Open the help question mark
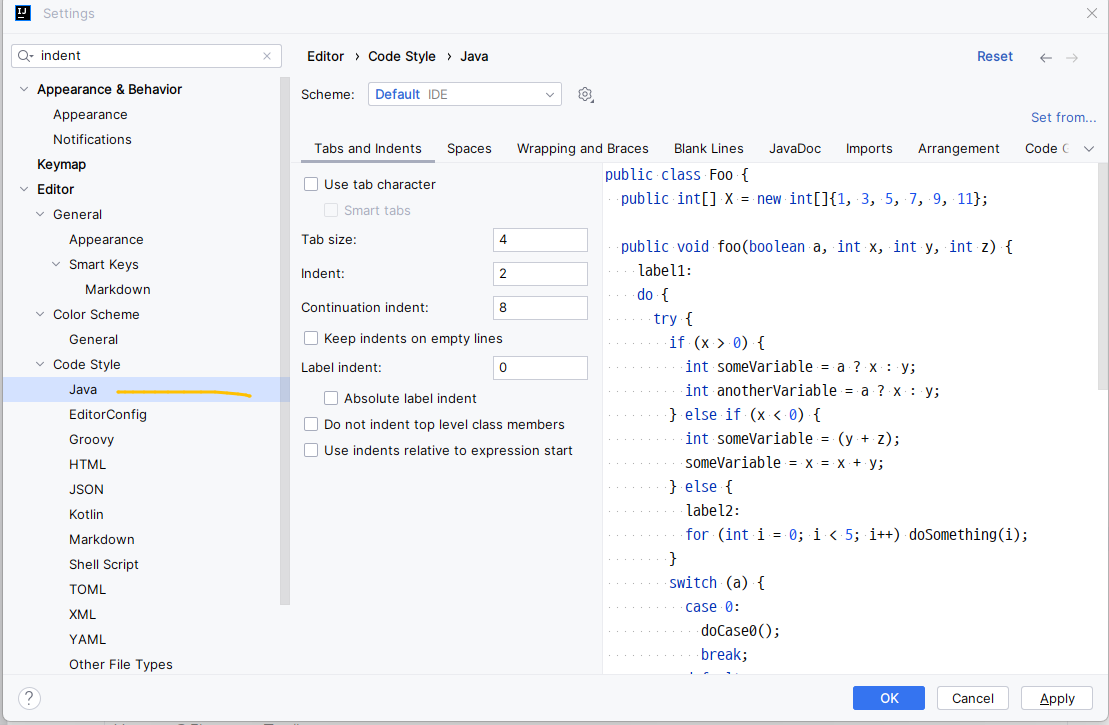The width and height of the screenshot is (1109, 725). pyautogui.click(x=29, y=698)
